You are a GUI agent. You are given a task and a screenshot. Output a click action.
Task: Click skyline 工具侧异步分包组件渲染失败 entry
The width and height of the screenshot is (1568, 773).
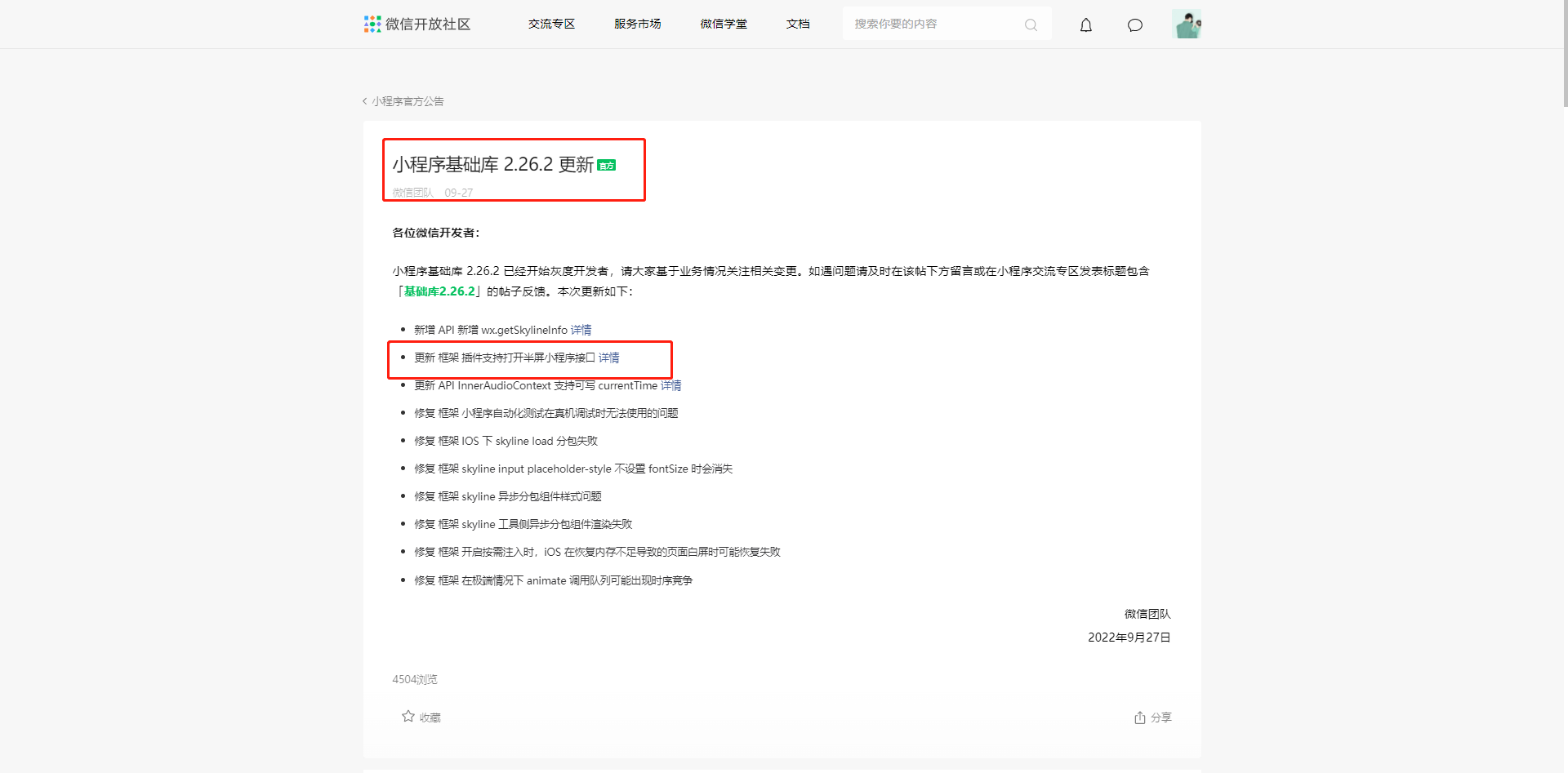click(523, 524)
